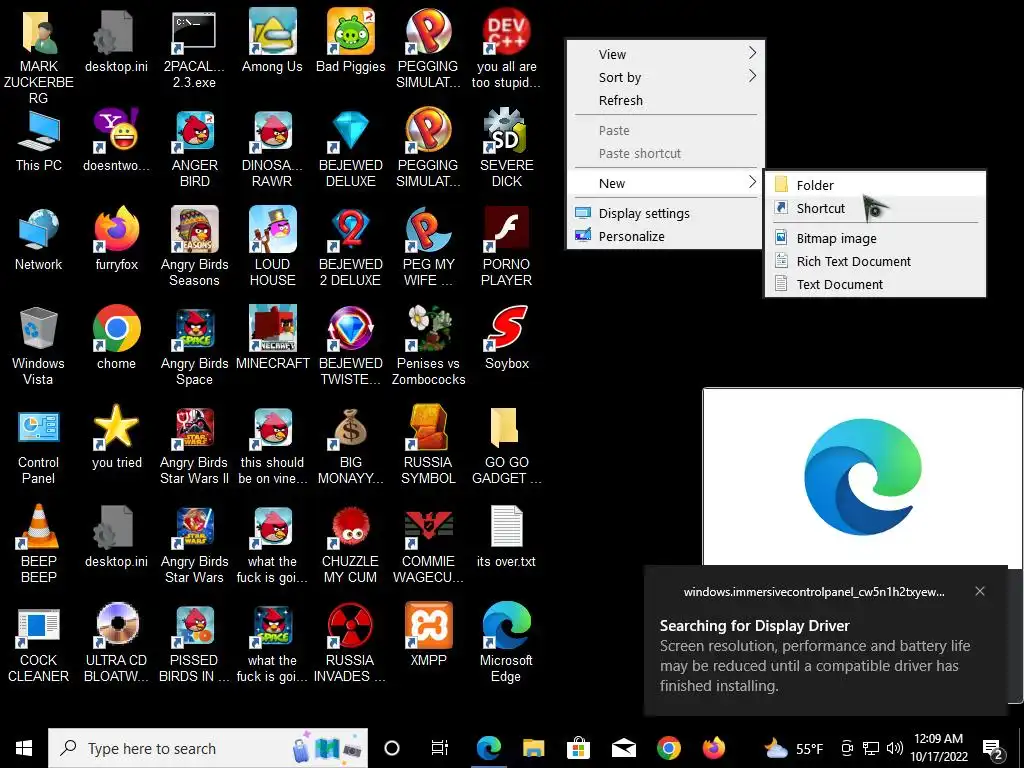The height and width of the screenshot is (768, 1024).
Task: Open the New submenu entry
Action: 665,184
